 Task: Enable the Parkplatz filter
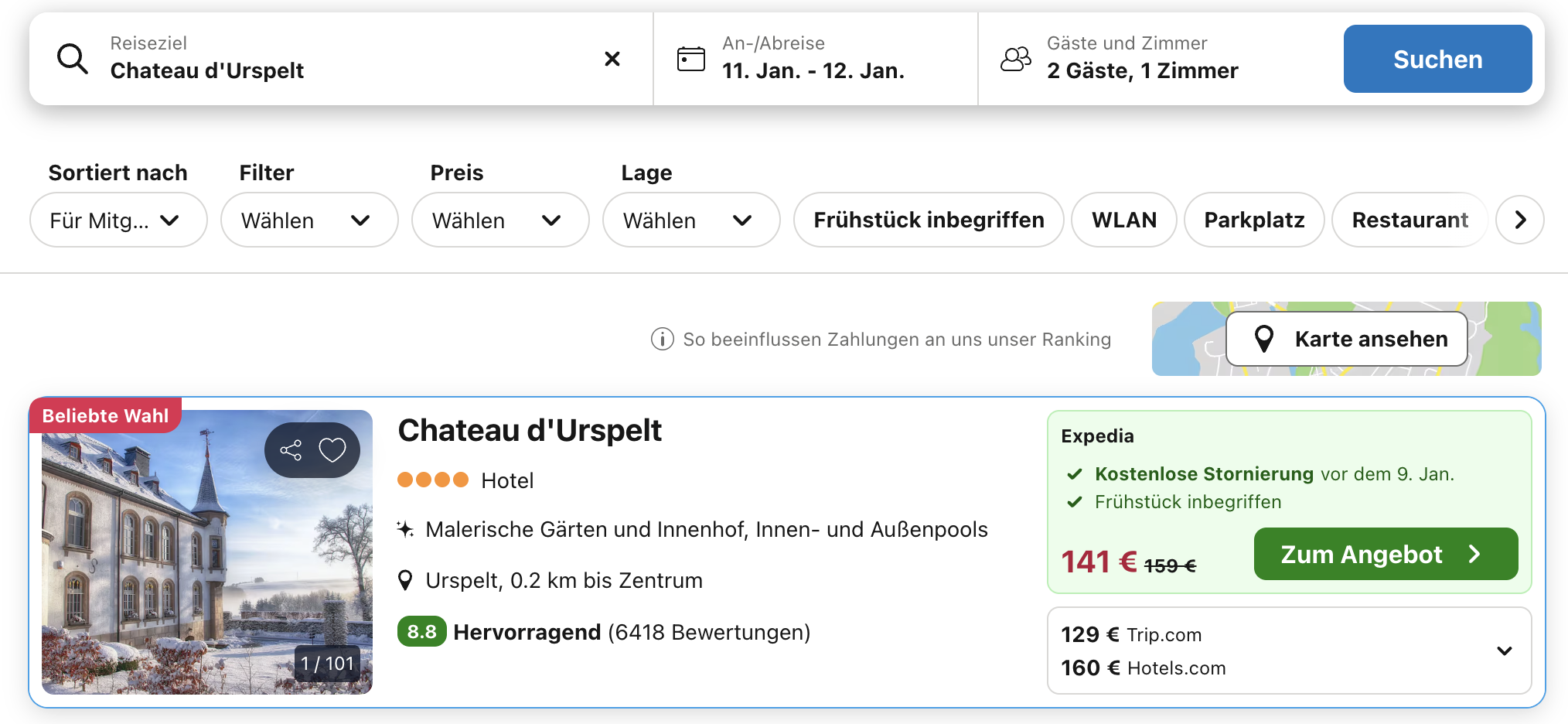[1253, 220]
